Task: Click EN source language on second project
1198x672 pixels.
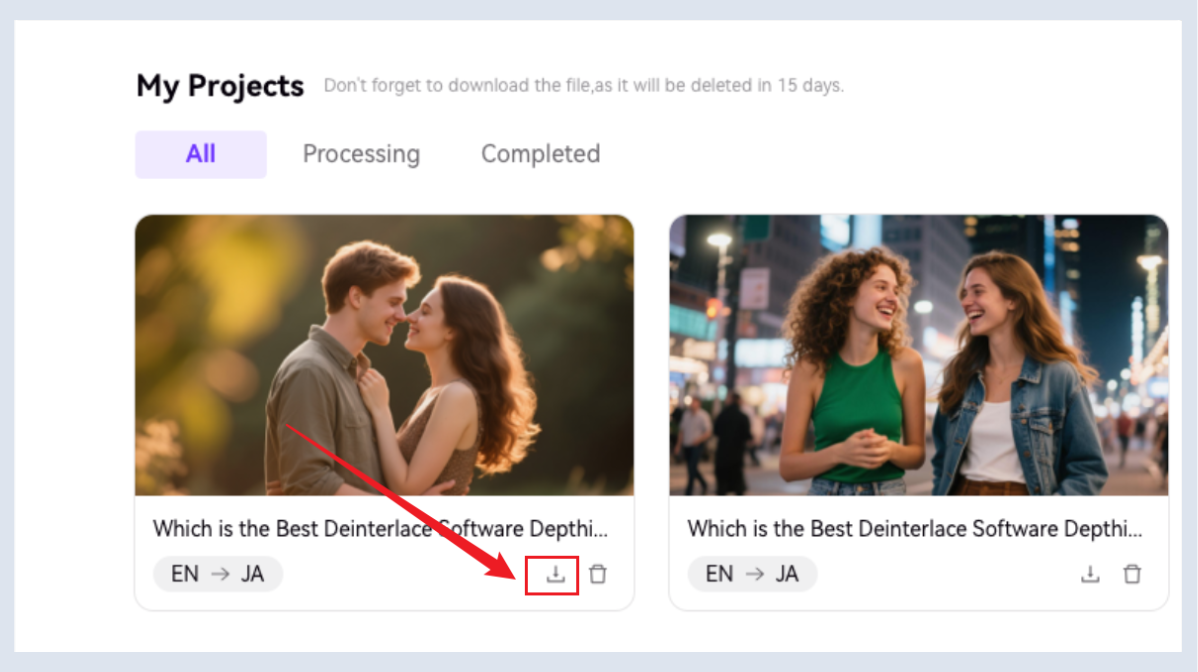Action: [719, 574]
